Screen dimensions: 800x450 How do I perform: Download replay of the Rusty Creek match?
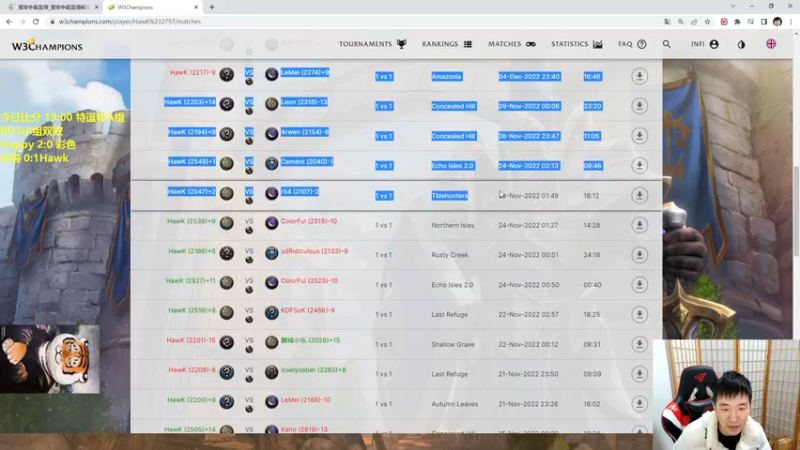coord(639,255)
